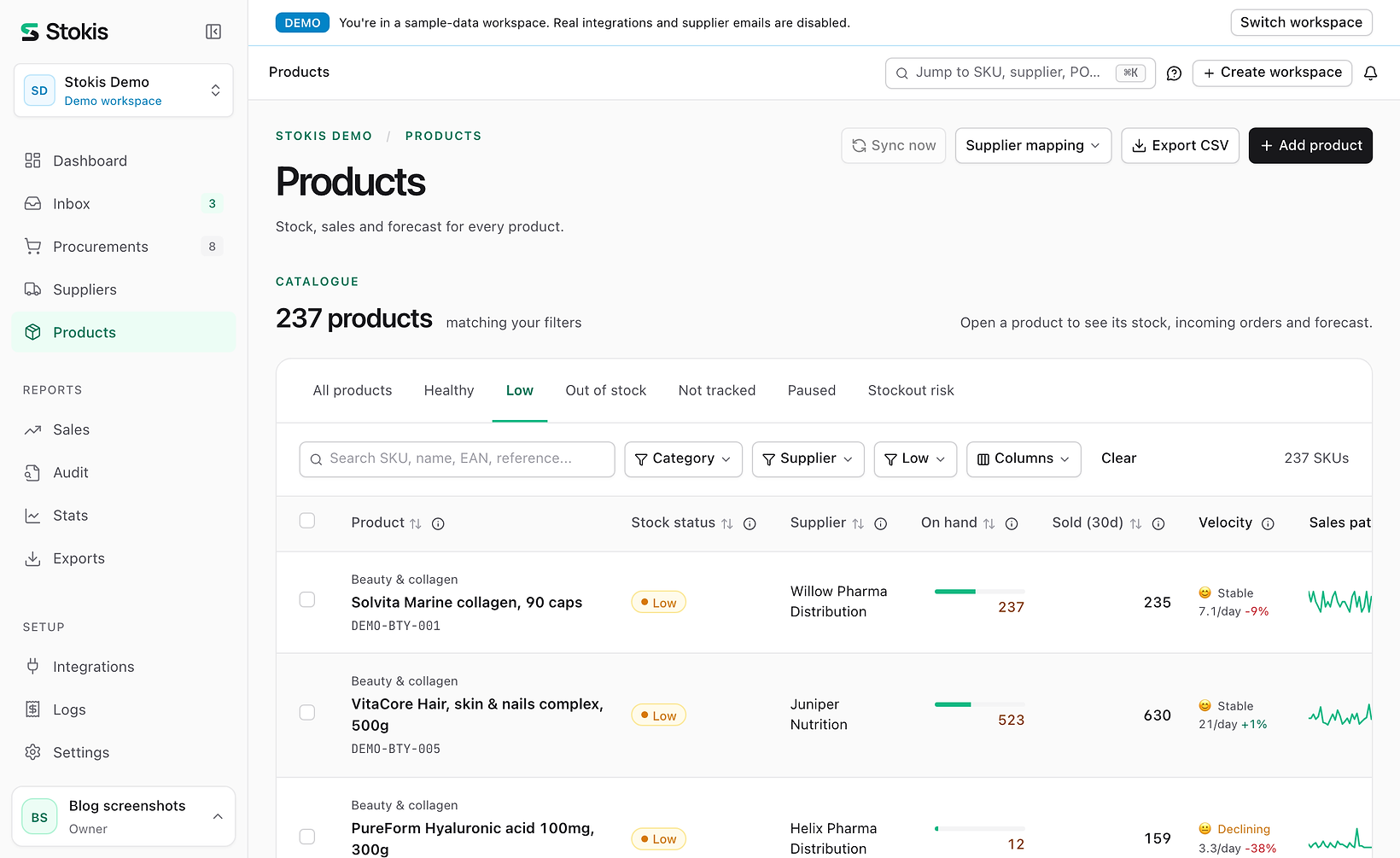
Task: Switch to the Out of stock tab
Action: click(x=606, y=390)
